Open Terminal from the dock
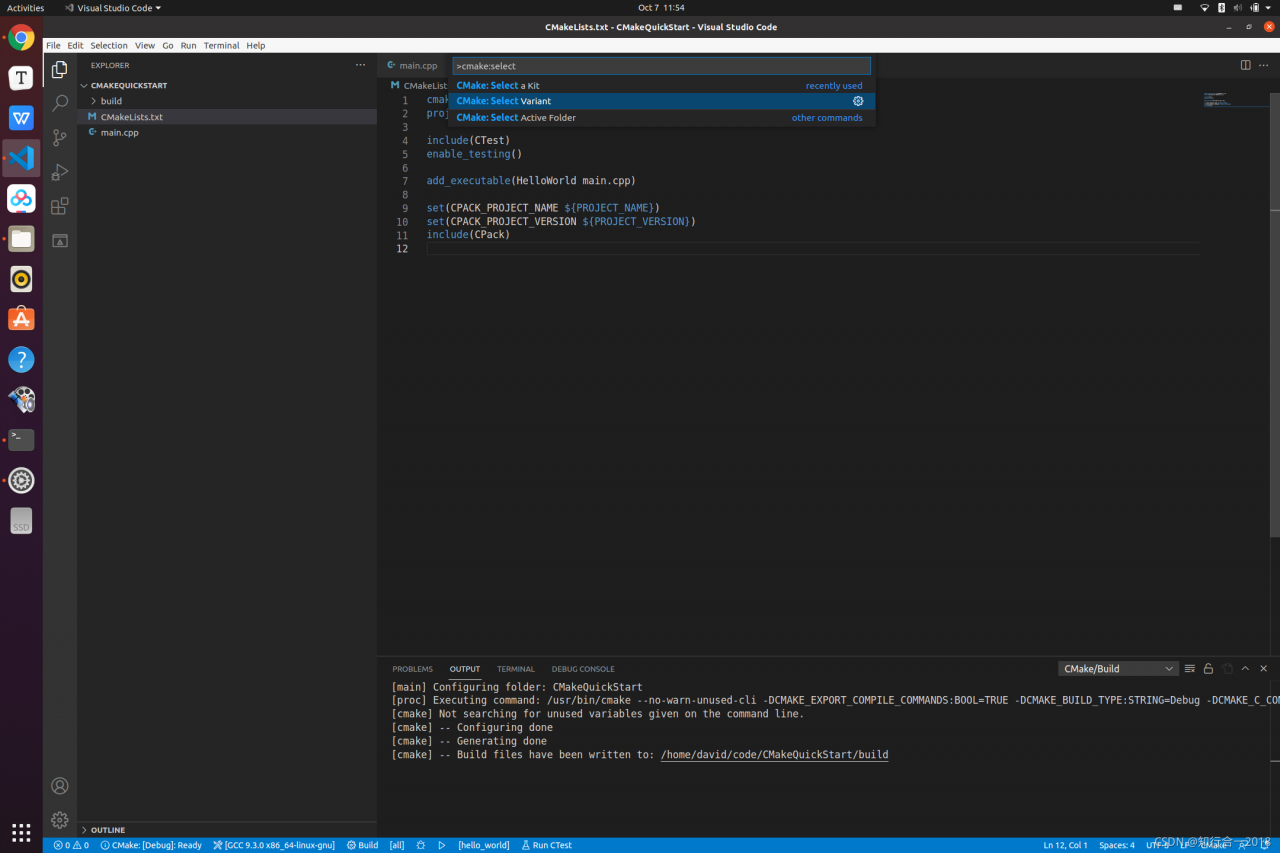1280x853 pixels. [21, 440]
